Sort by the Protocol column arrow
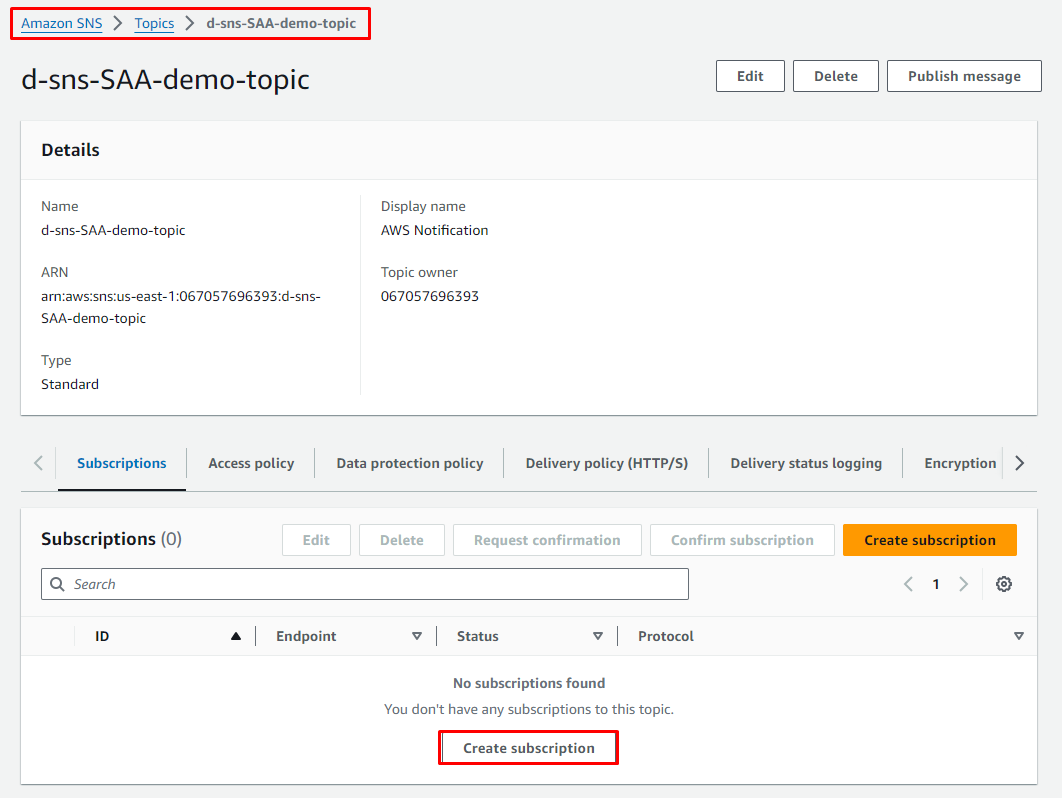Viewport: 1062px width, 798px height. tap(1018, 636)
